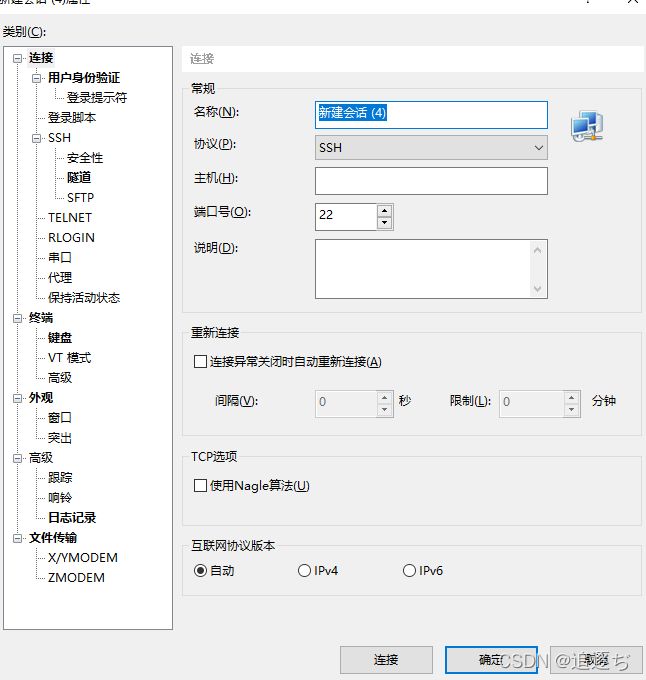Image resolution: width=646 pixels, height=680 pixels.
Task: Collapse the 终端 tree node
Action: (x=17, y=318)
